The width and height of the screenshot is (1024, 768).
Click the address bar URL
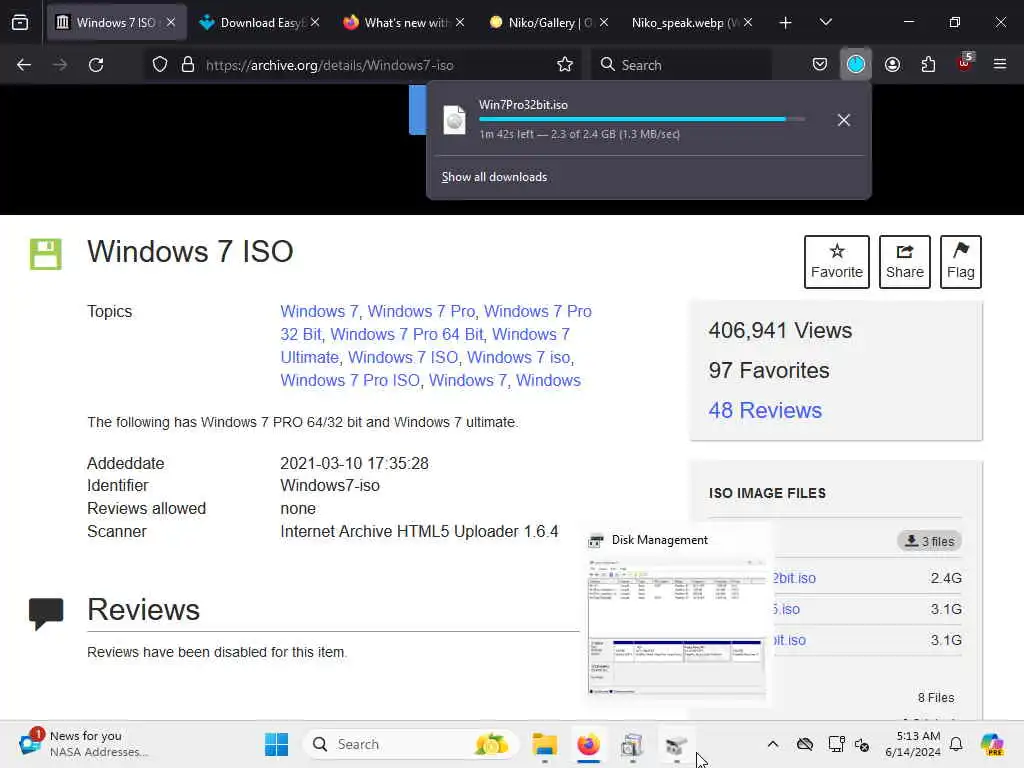tap(329, 65)
